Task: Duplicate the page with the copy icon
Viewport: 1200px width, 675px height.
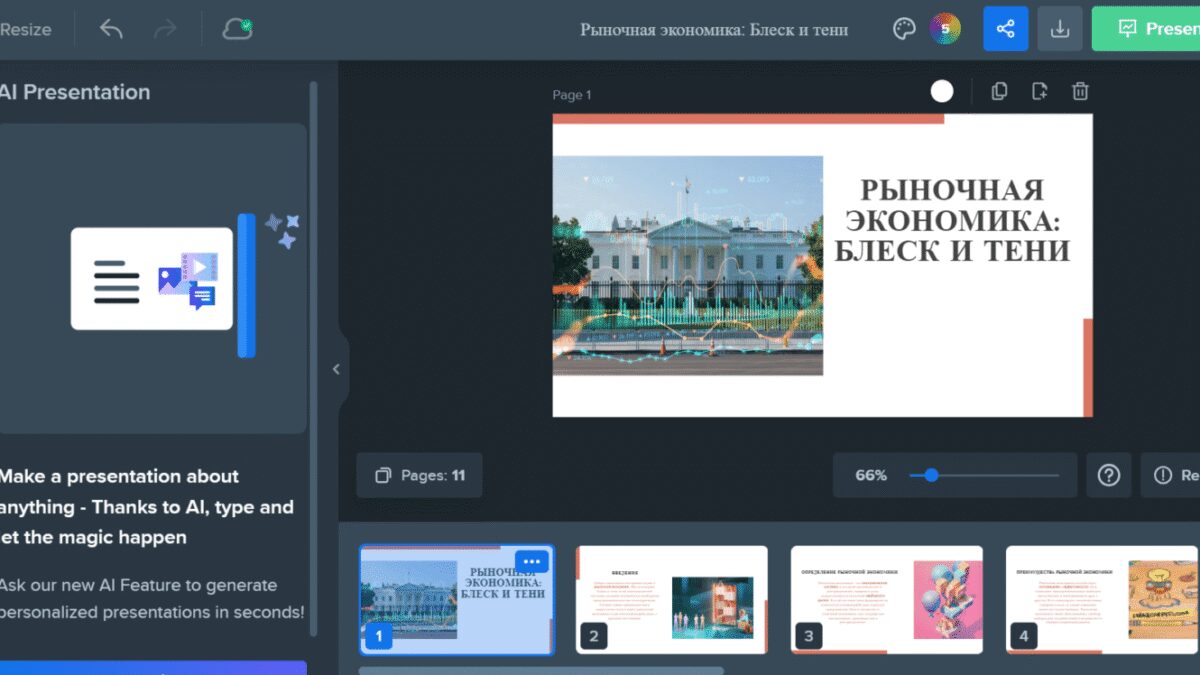Action: 998,92
